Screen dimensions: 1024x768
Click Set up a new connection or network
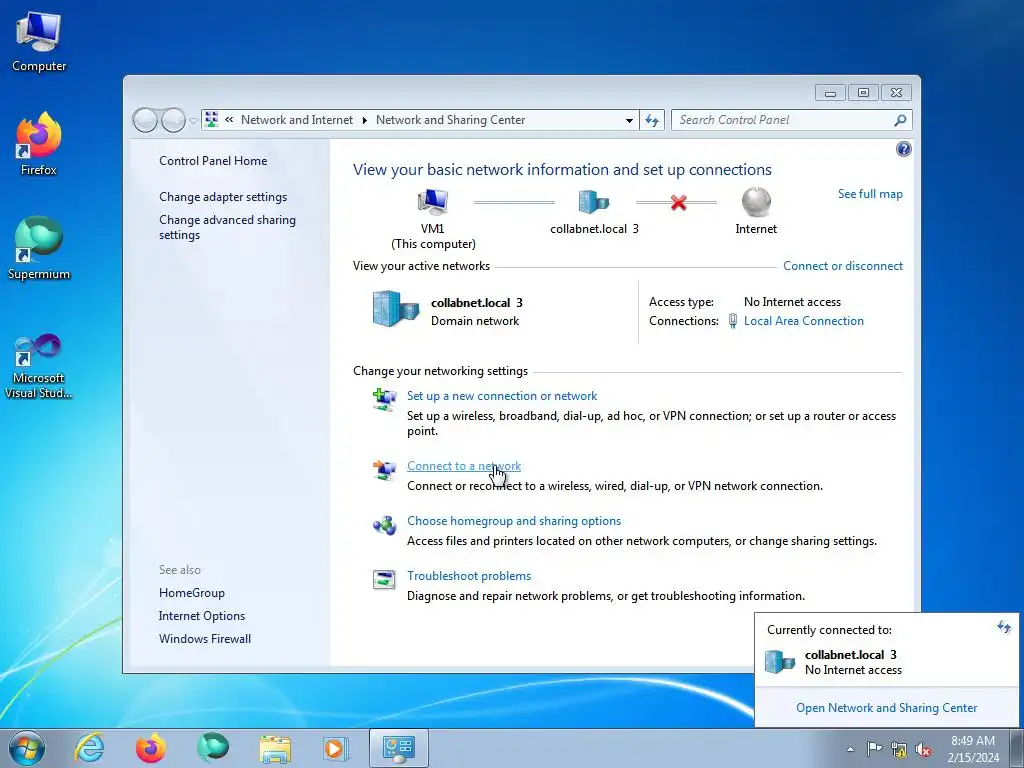(502, 396)
